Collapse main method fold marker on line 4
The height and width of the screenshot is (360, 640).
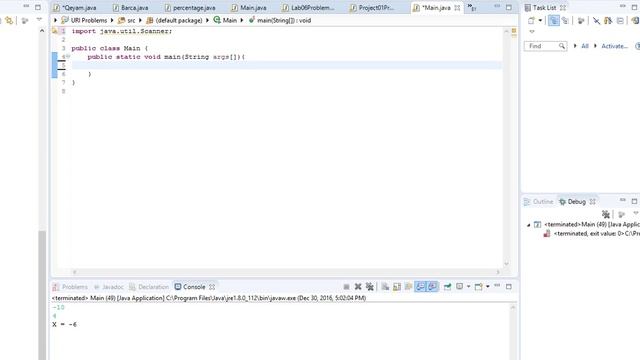pyautogui.click(x=68, y=57)
